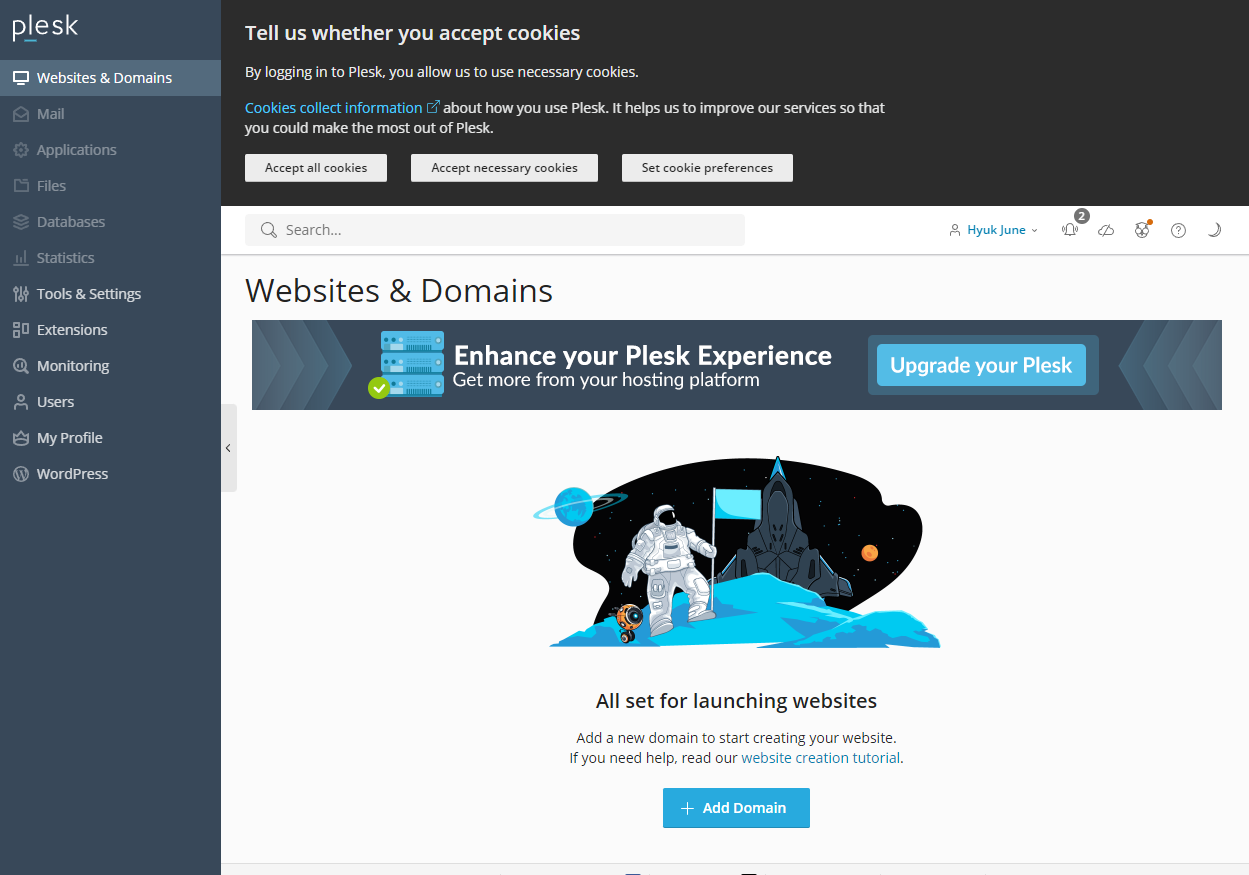Click the Mail envelope icon
The image size is (1249, 875).
[x=20, y=114]
